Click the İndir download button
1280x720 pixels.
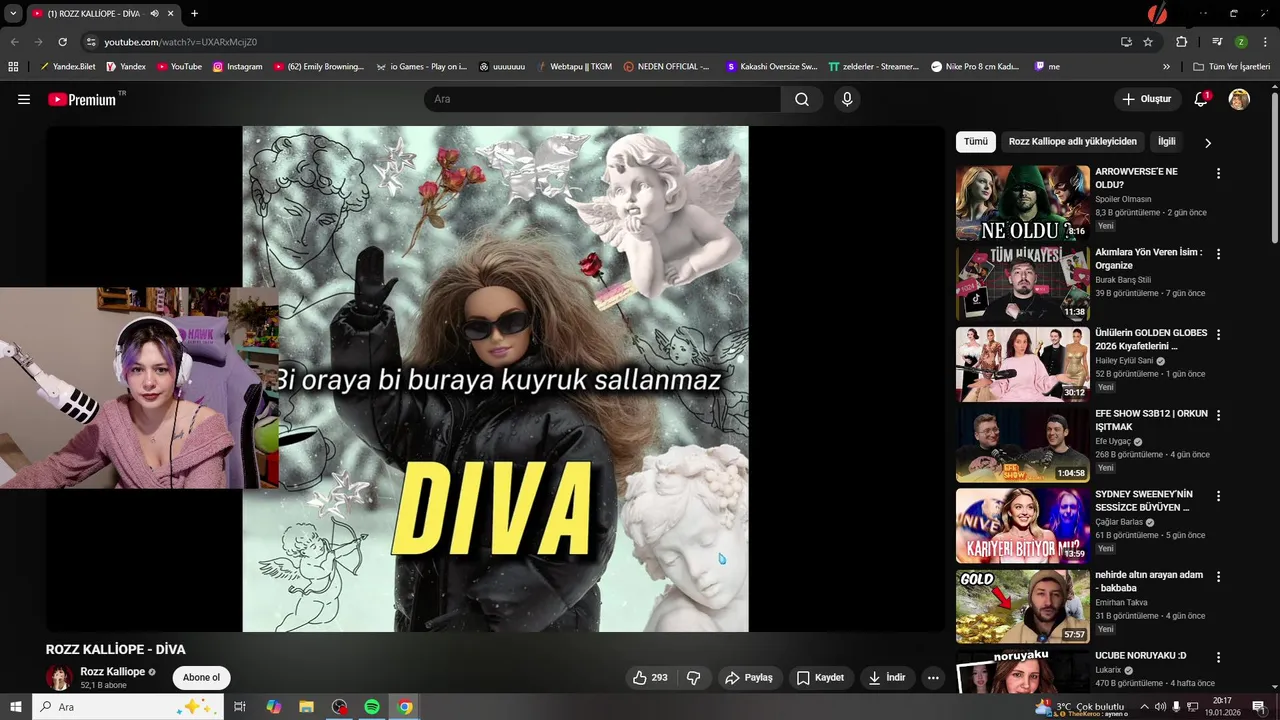tap(886, 677)
